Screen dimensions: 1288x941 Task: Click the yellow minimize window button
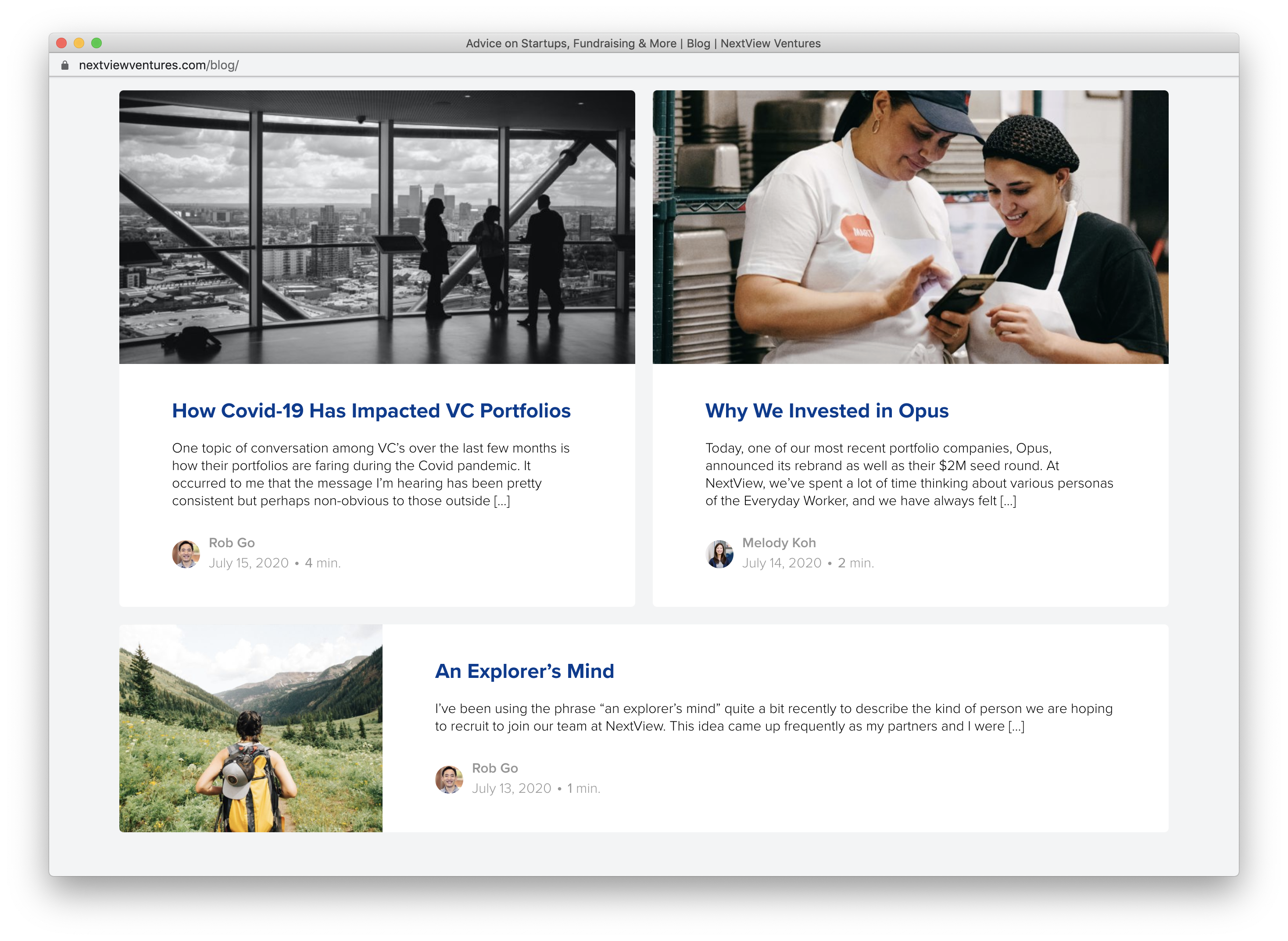coord(79,43)
